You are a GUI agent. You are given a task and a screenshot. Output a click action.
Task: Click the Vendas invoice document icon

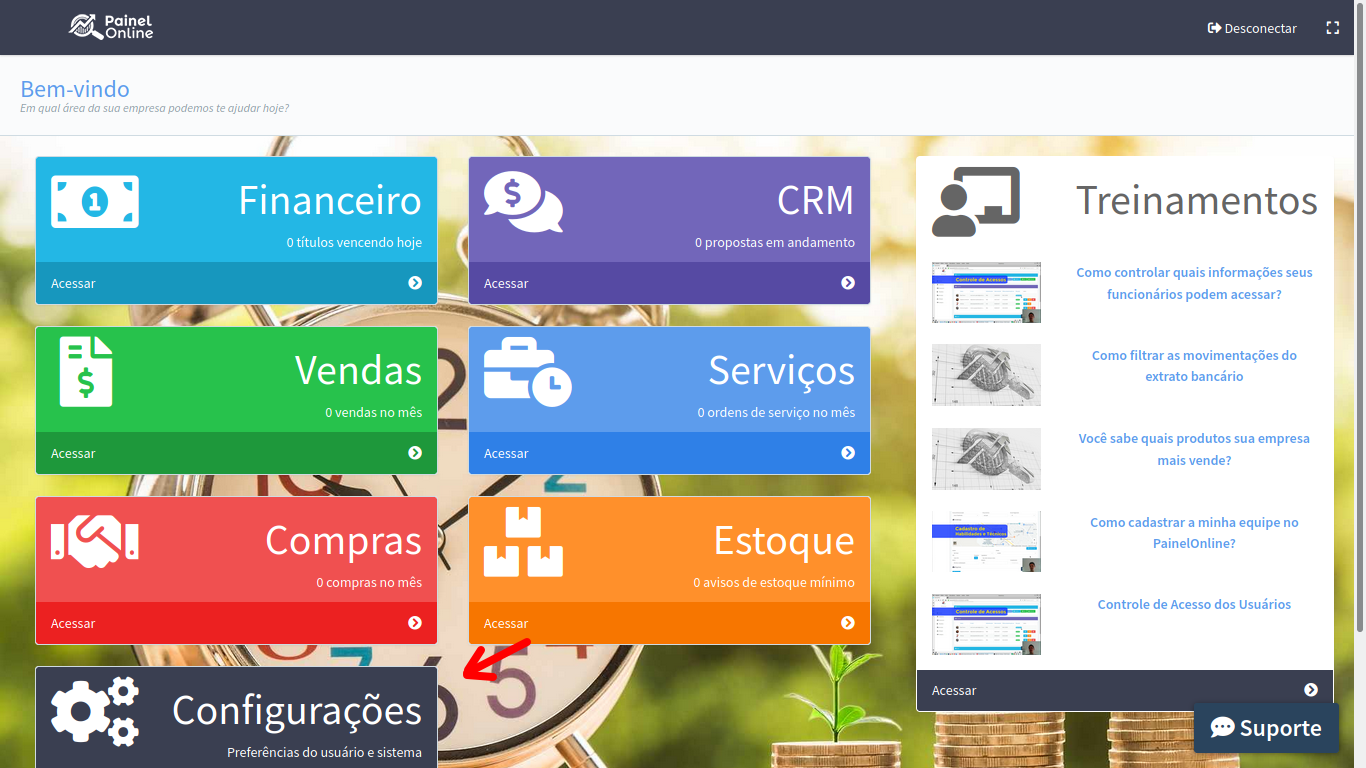(x=86, y=372)
